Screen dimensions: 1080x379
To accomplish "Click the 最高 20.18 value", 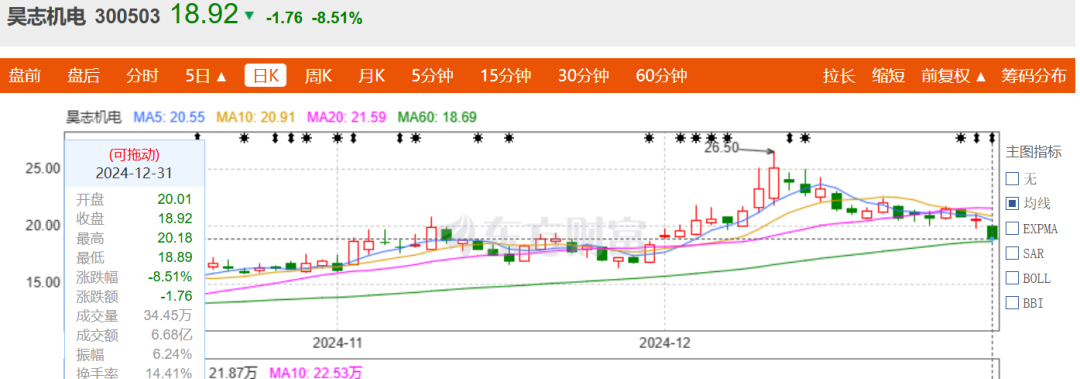I will pos(174,238).
